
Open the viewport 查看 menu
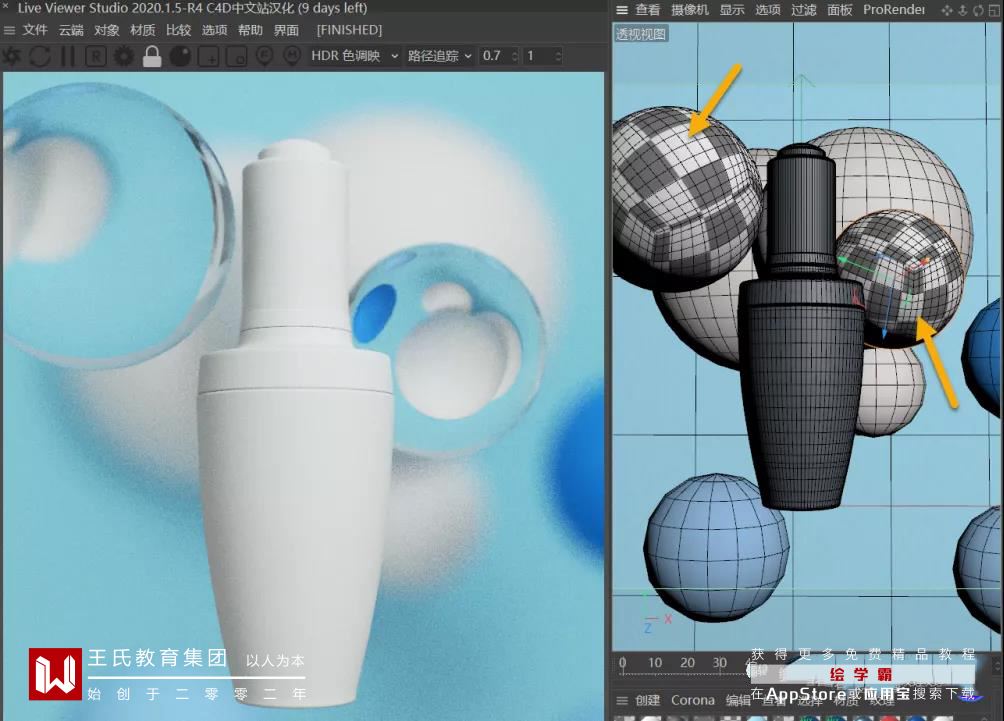[x=647, y=10]
